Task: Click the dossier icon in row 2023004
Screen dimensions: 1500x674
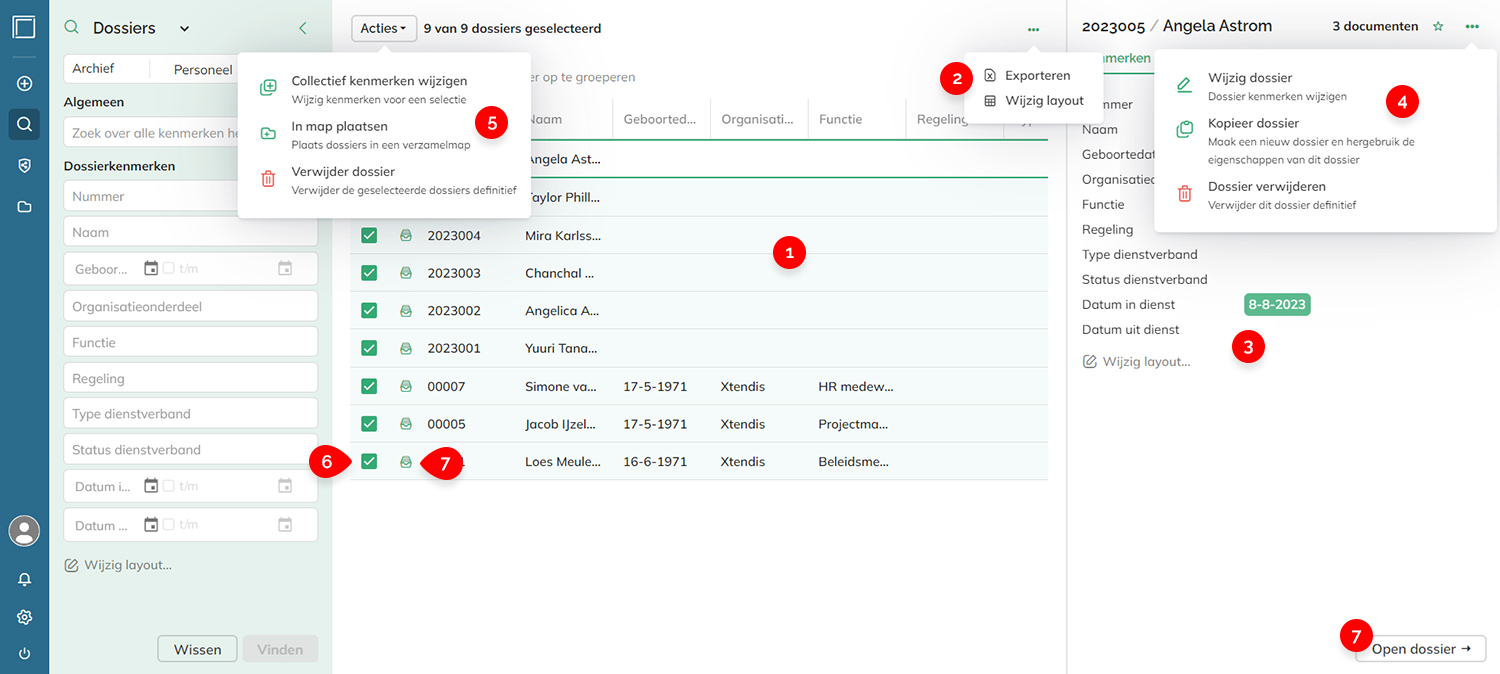Action: 406,236
